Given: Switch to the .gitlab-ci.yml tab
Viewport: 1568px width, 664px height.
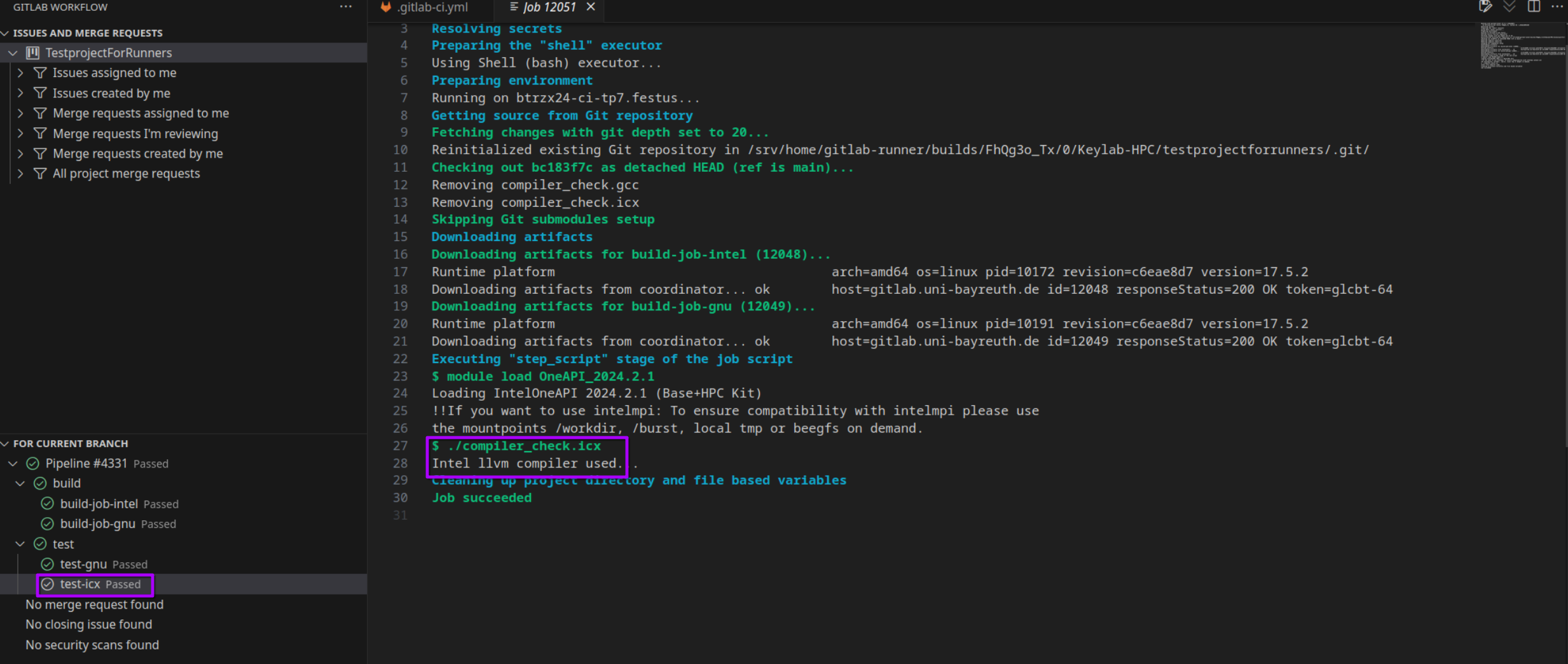Looking at the screenshot, I should click(430, 8).
